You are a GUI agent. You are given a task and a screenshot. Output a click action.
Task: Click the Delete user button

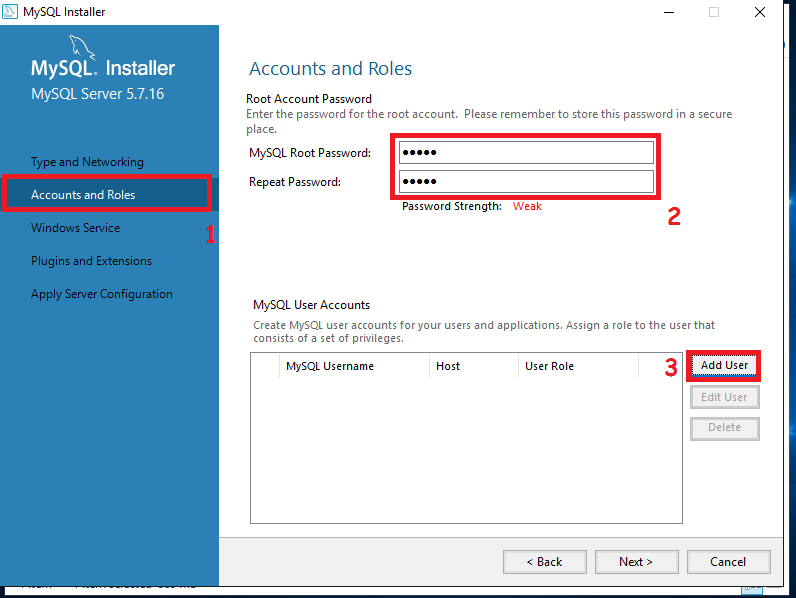(724, 428)
